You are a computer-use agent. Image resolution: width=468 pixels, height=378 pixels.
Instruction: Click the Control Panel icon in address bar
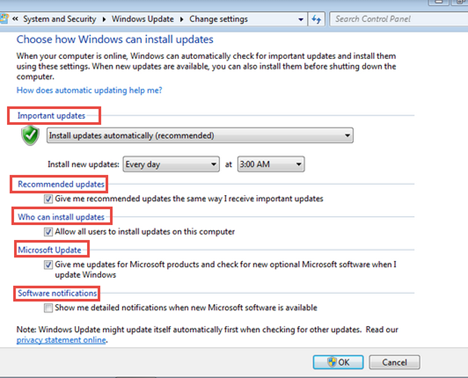pyautogui.click(x=3, y=19)
